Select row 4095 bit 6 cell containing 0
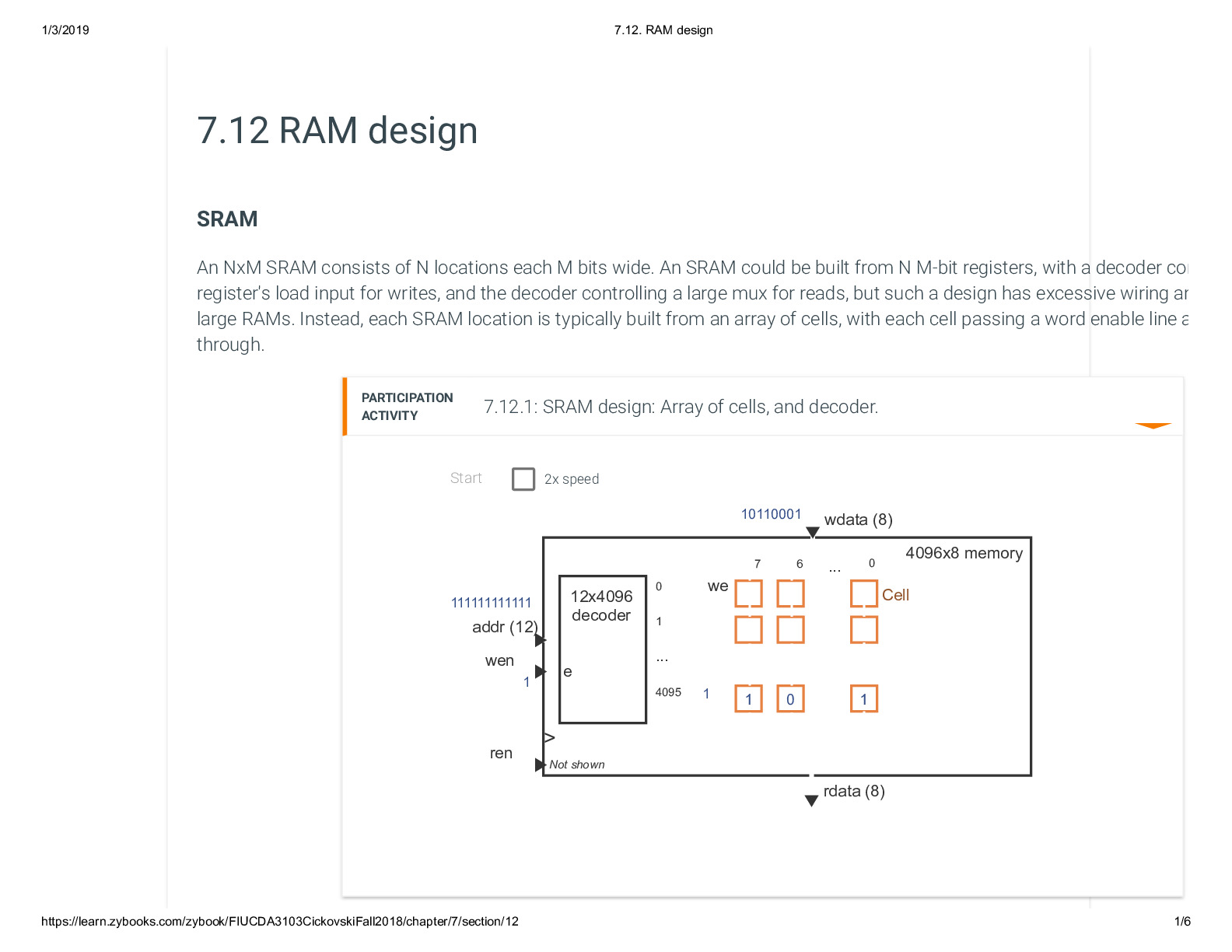Image resolution: width=1232 pixels, height=952 pixels. coord(790,698)
